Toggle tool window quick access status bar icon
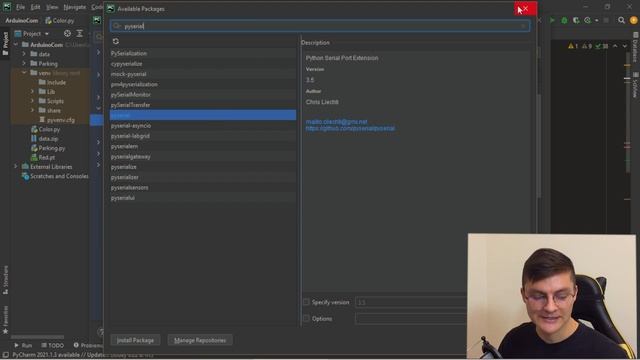Screen dimensions: 640x360 [x=5, y=355]
